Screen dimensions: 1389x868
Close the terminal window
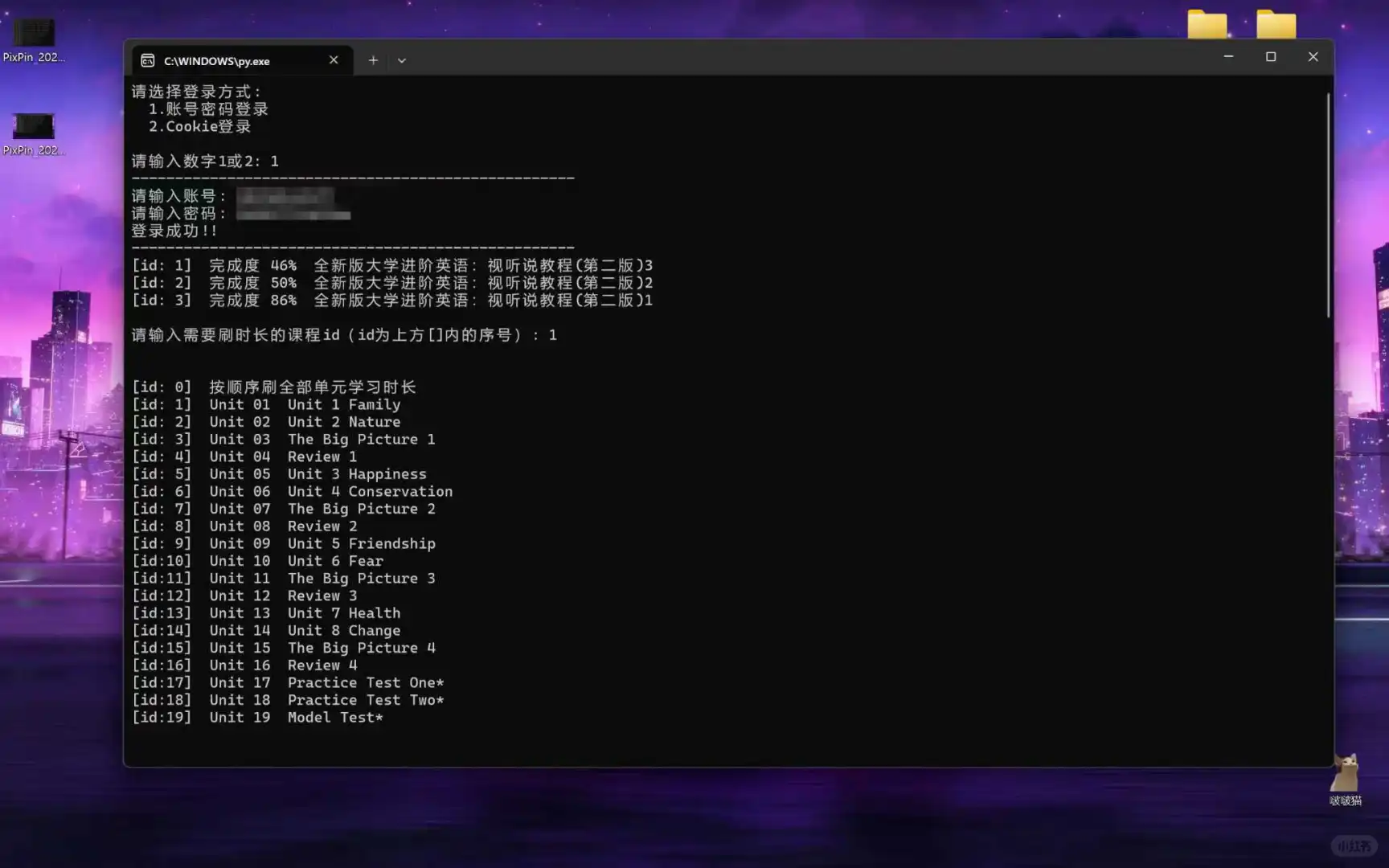[1313, 56]
